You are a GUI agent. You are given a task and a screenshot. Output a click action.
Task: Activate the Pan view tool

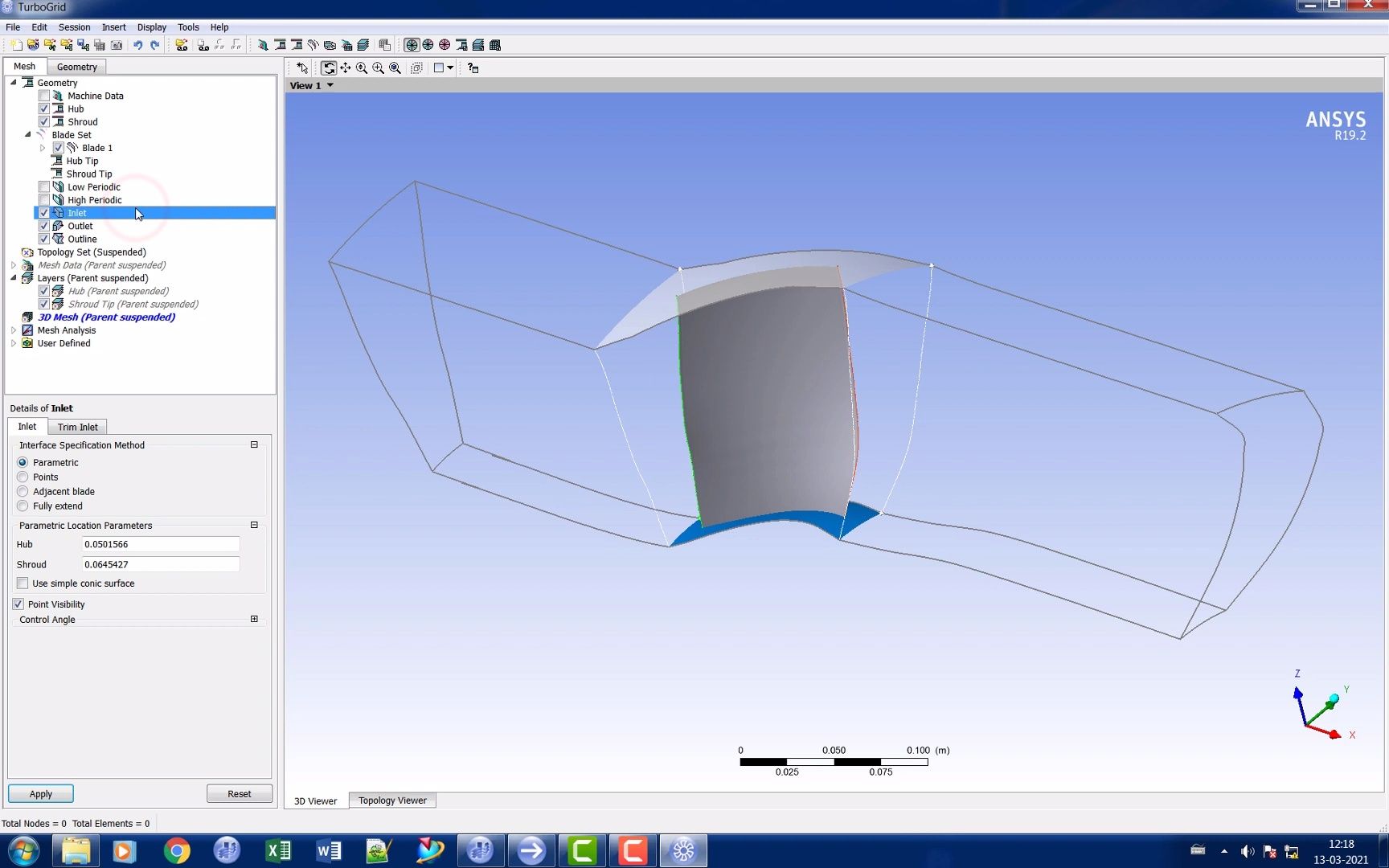(346, 68)
